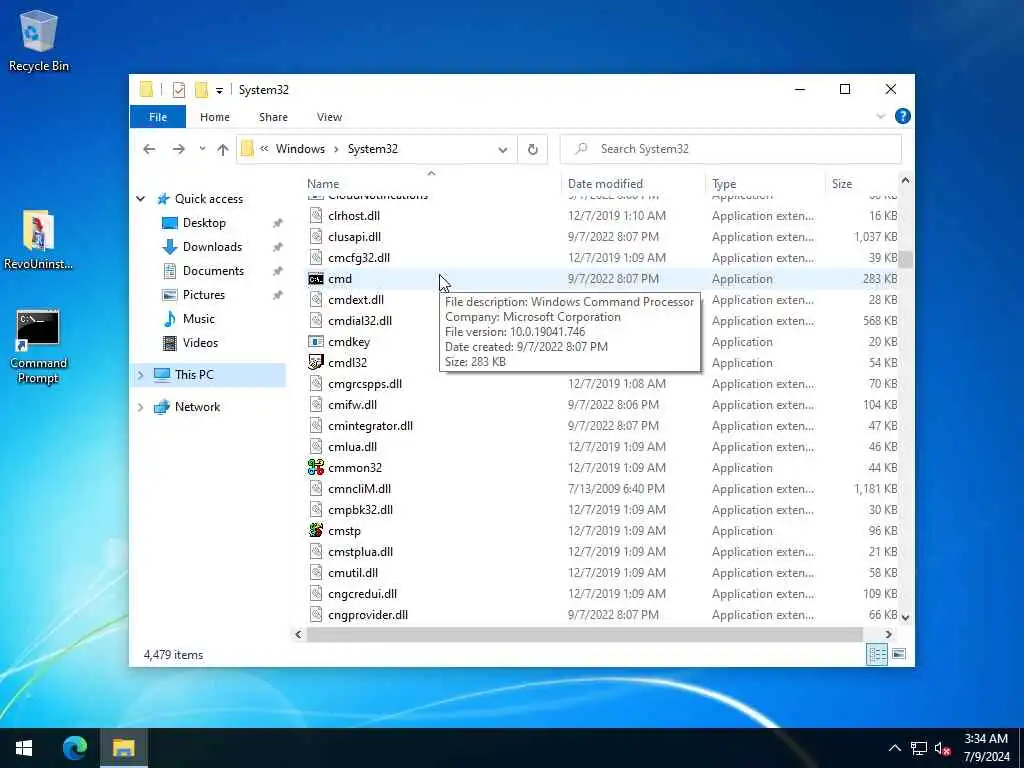Click the Back navigation arrow
The image size is (1024, 768).
[150, 149]
